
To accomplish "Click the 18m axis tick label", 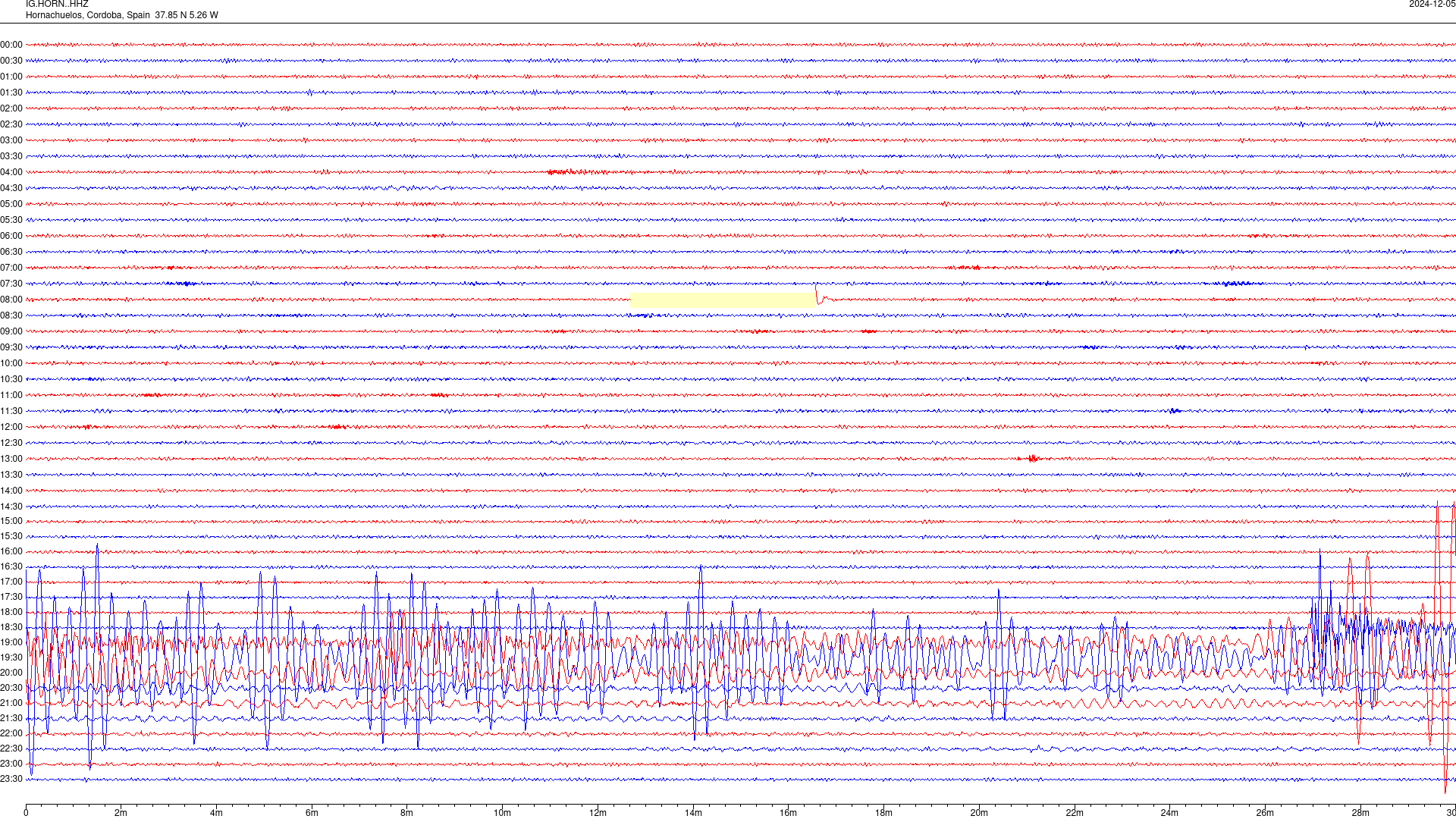I will [883, 813].
